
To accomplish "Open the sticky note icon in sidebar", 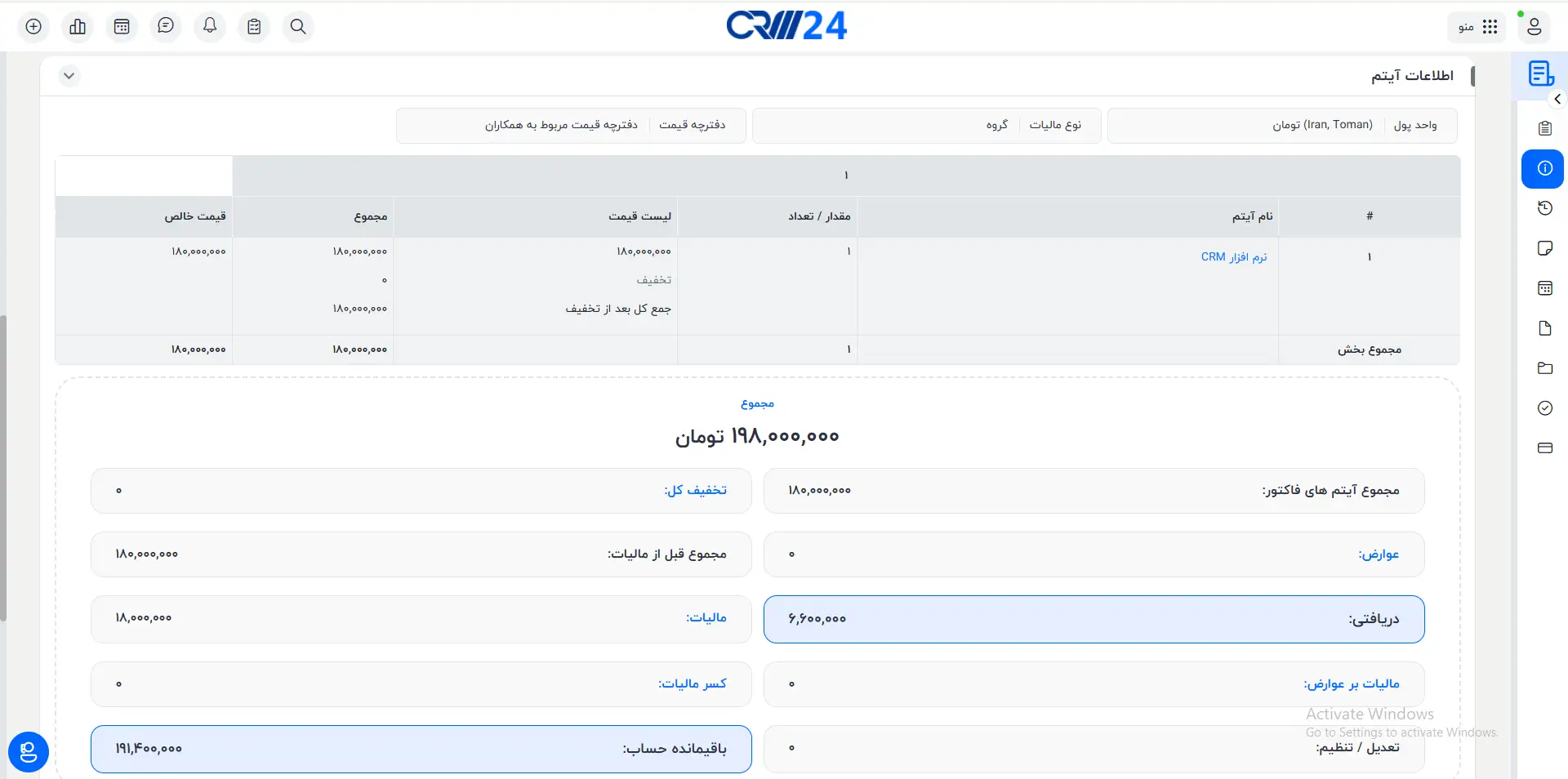I will tap(1544, 248).
